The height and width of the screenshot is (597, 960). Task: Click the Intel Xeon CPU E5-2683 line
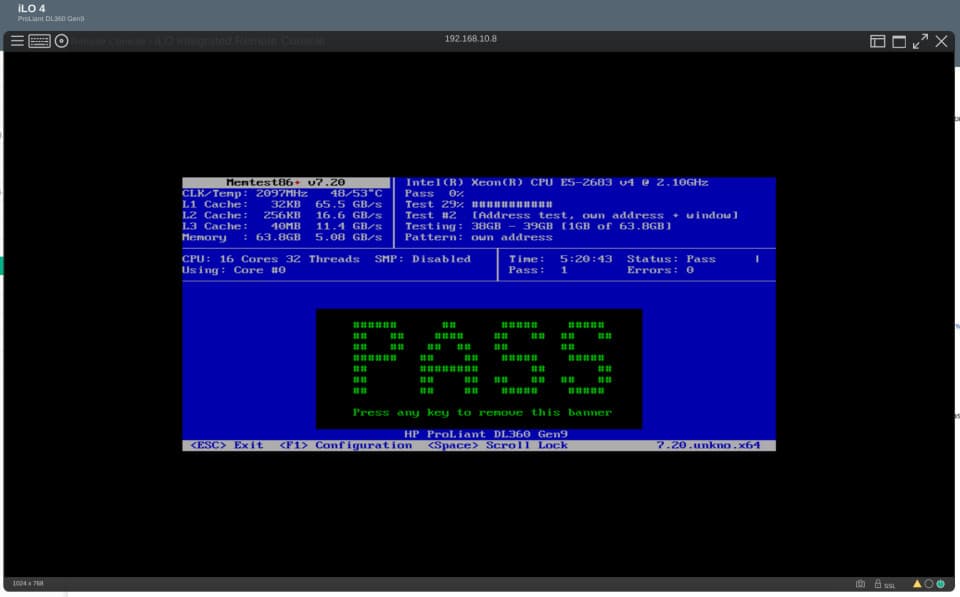pos(557,182)
